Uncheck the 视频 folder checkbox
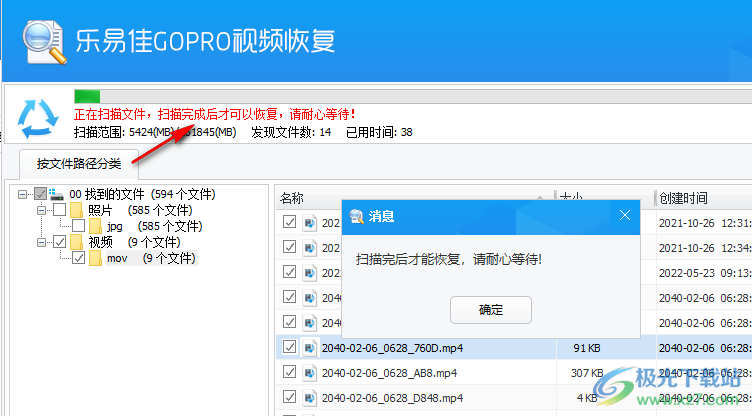Image resolution: width=752 pixels, height=416 pixels. 59,241
